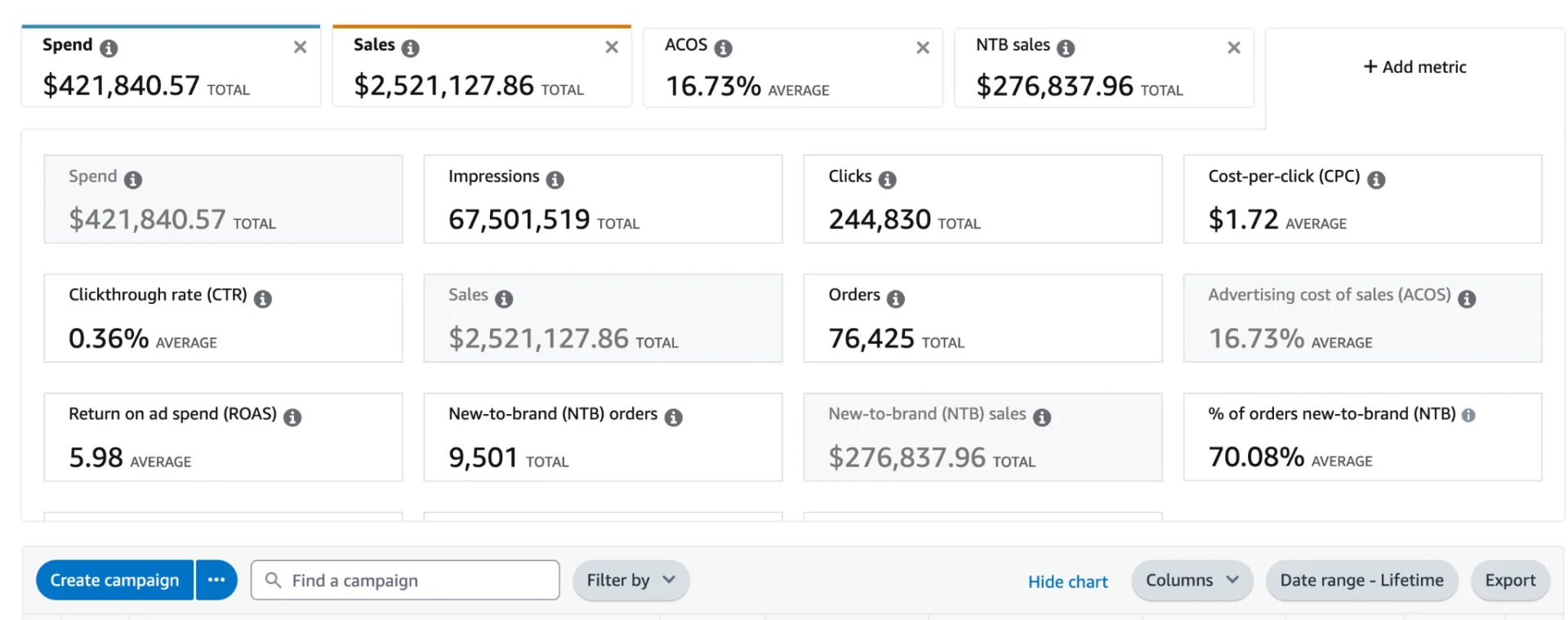Close the NTB sales metric tab
The width and height of the screenshot is (1568, 620).
coord(1234,47)
